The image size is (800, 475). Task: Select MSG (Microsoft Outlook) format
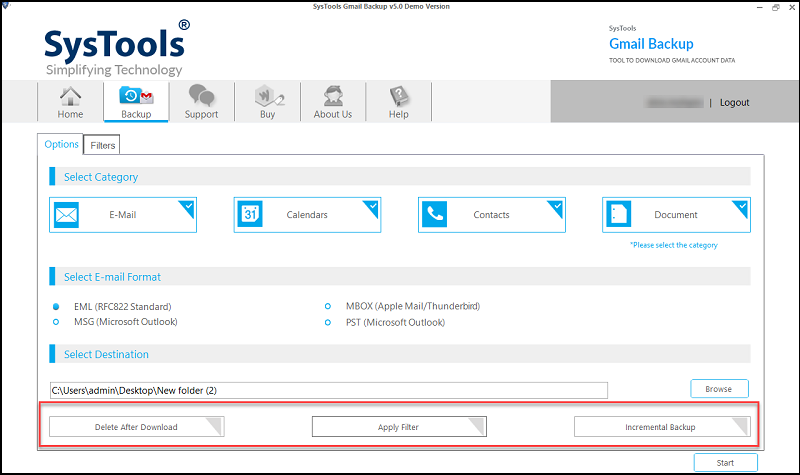tap(56, 322)
